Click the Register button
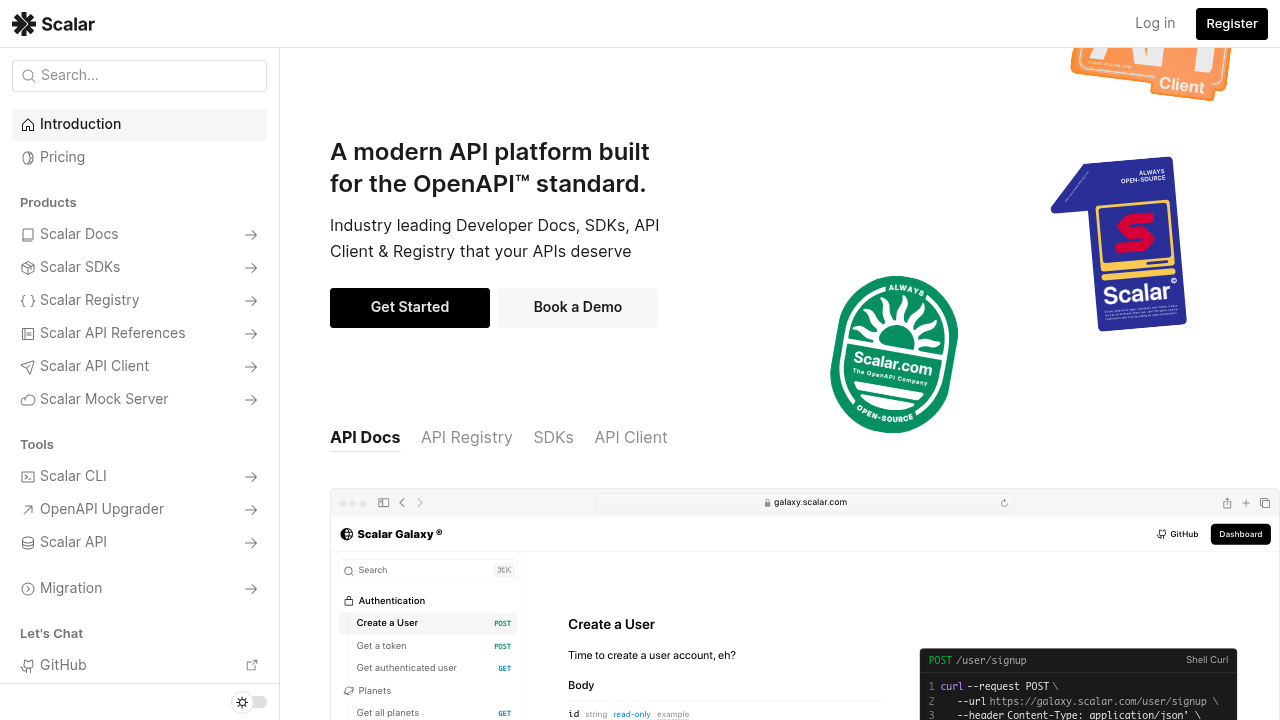 coord(1232,24)
